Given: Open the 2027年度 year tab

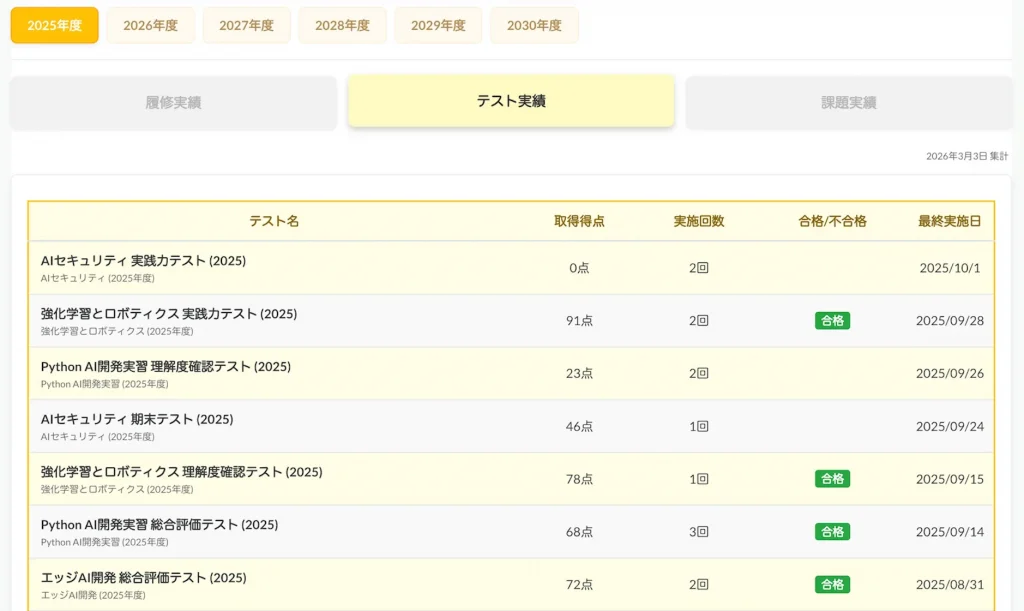Looking at the screenshot, I should tap(246, 26).
